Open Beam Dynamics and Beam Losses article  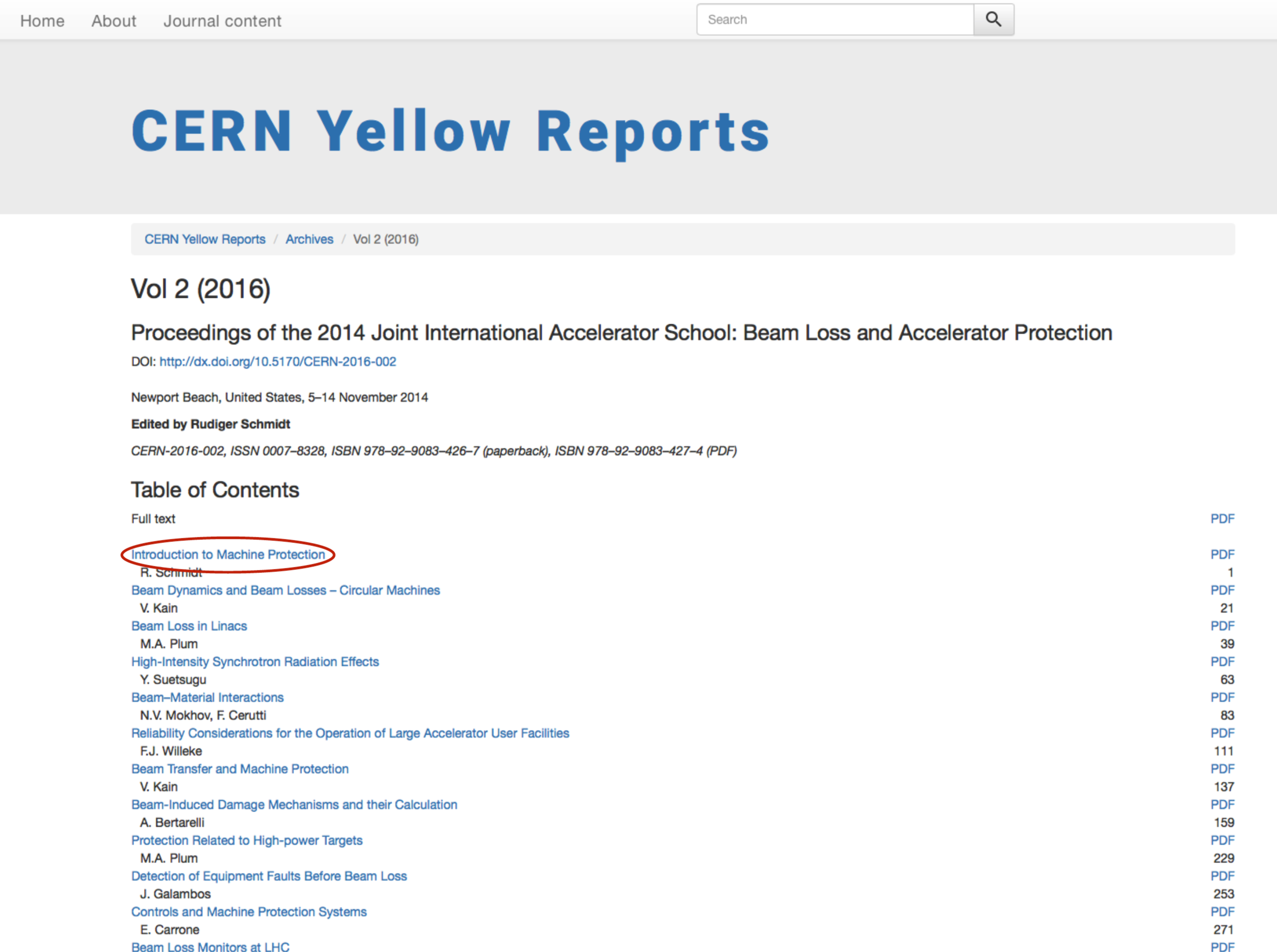pos(285,590)
